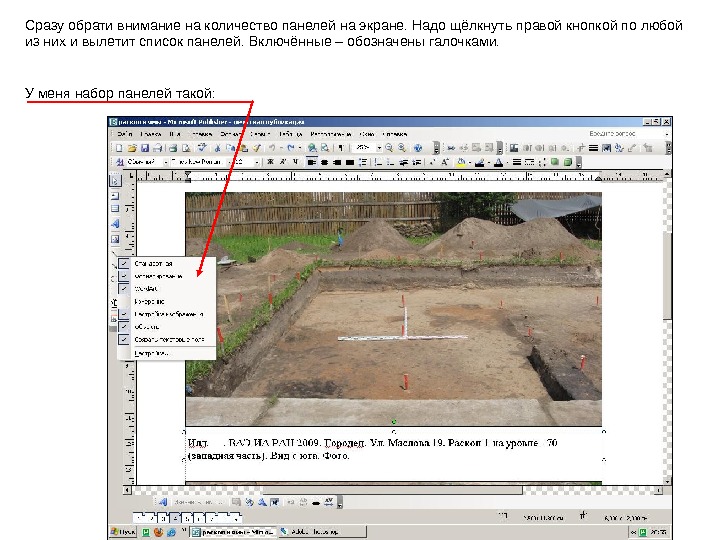Viewport: 720px width, 540px height.
Task: Toggle Bold (Ж) formatting
Action: [270, 162]
